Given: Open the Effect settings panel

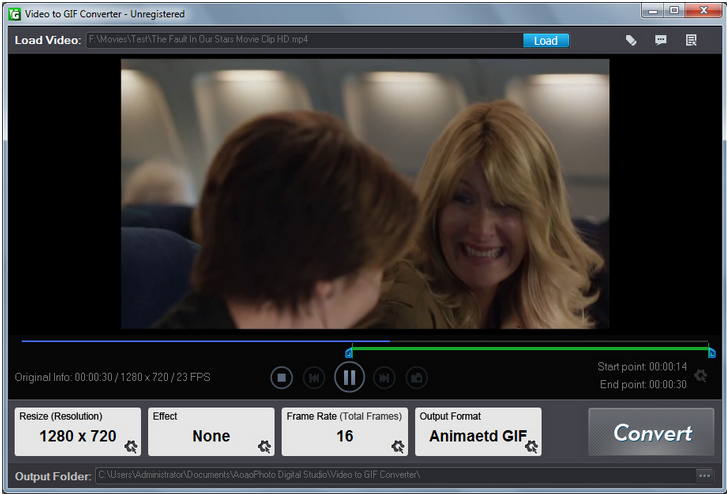Looking at the screenshot, I should click(211, 431).
